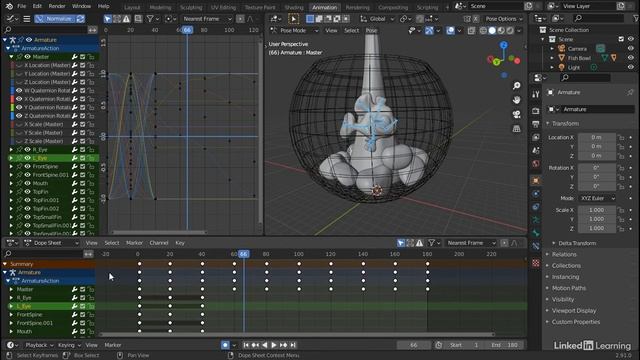Screen dimensions: 640x360
Task: Select wireframe viewport shading icon
Action: pyautogui.click(x=483, y=31)
